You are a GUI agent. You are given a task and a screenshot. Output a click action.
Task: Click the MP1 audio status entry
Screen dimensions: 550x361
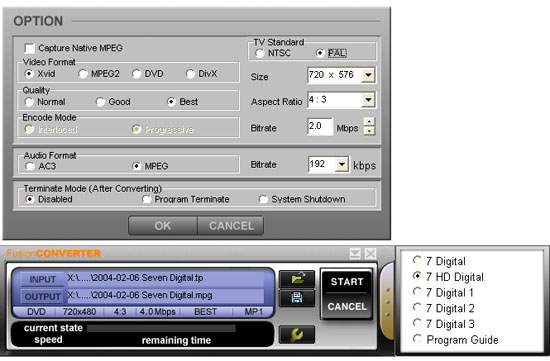[x=253, y=312]
